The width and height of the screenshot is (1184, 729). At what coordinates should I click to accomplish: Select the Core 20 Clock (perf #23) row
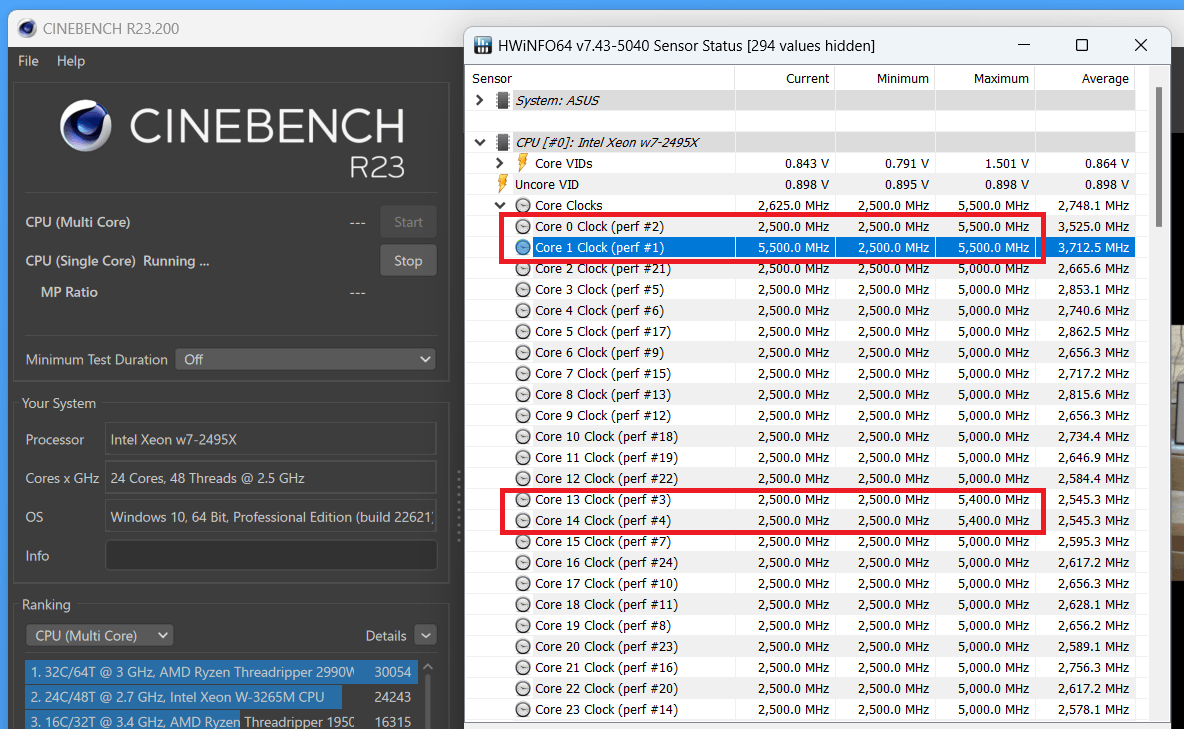[800, 647]
